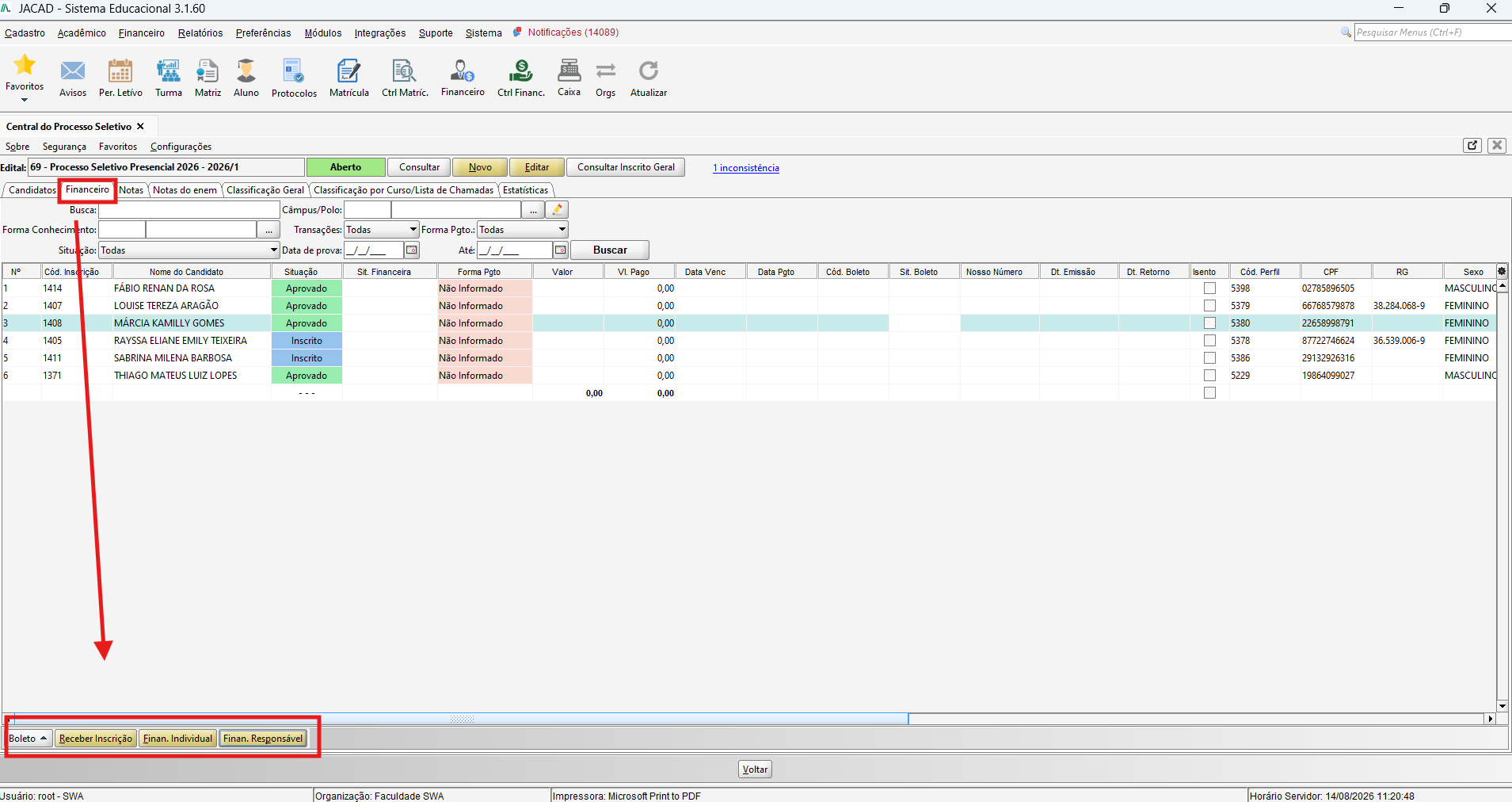The height and width of the screenshot is (802, 1512).
Task: Open Per. Letivo calendar icon
Action: (120, 71)
